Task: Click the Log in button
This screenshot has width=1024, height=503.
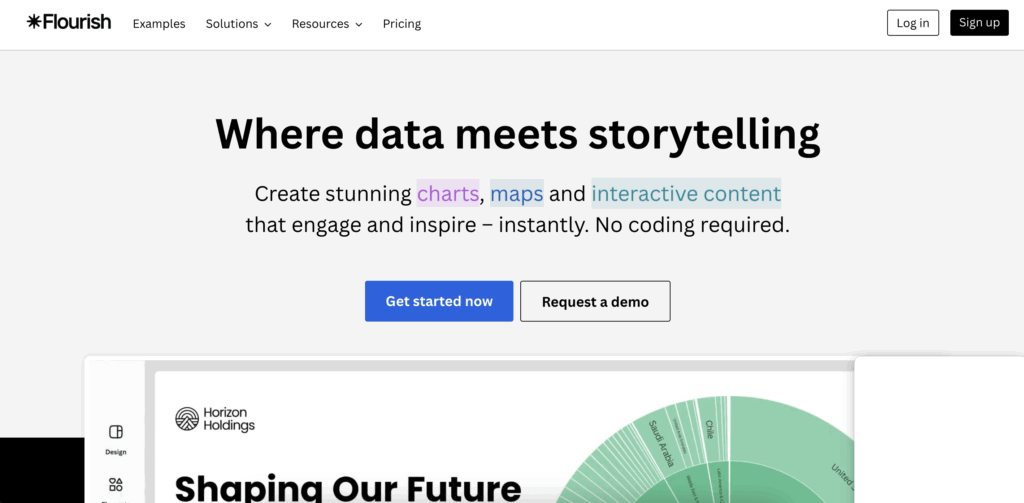Action: 912,23
